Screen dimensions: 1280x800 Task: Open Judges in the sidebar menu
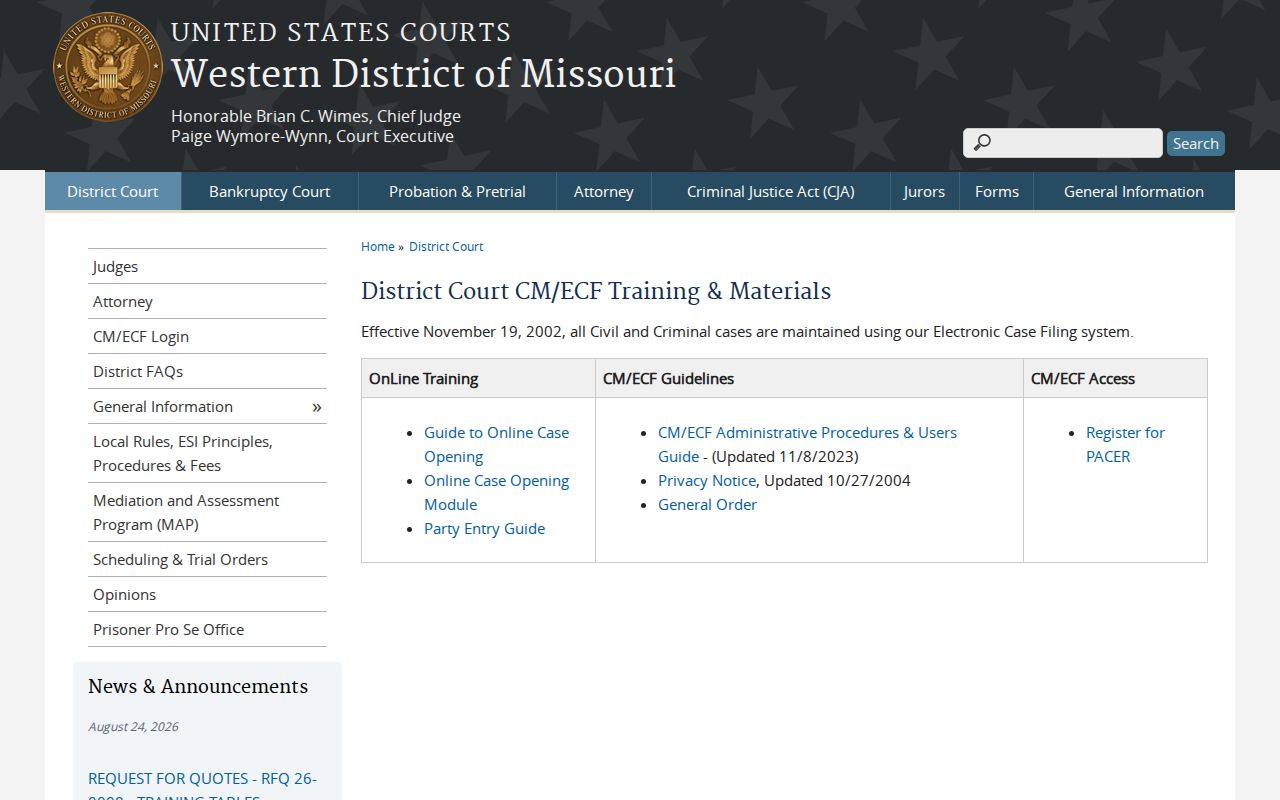pos(207,266)
